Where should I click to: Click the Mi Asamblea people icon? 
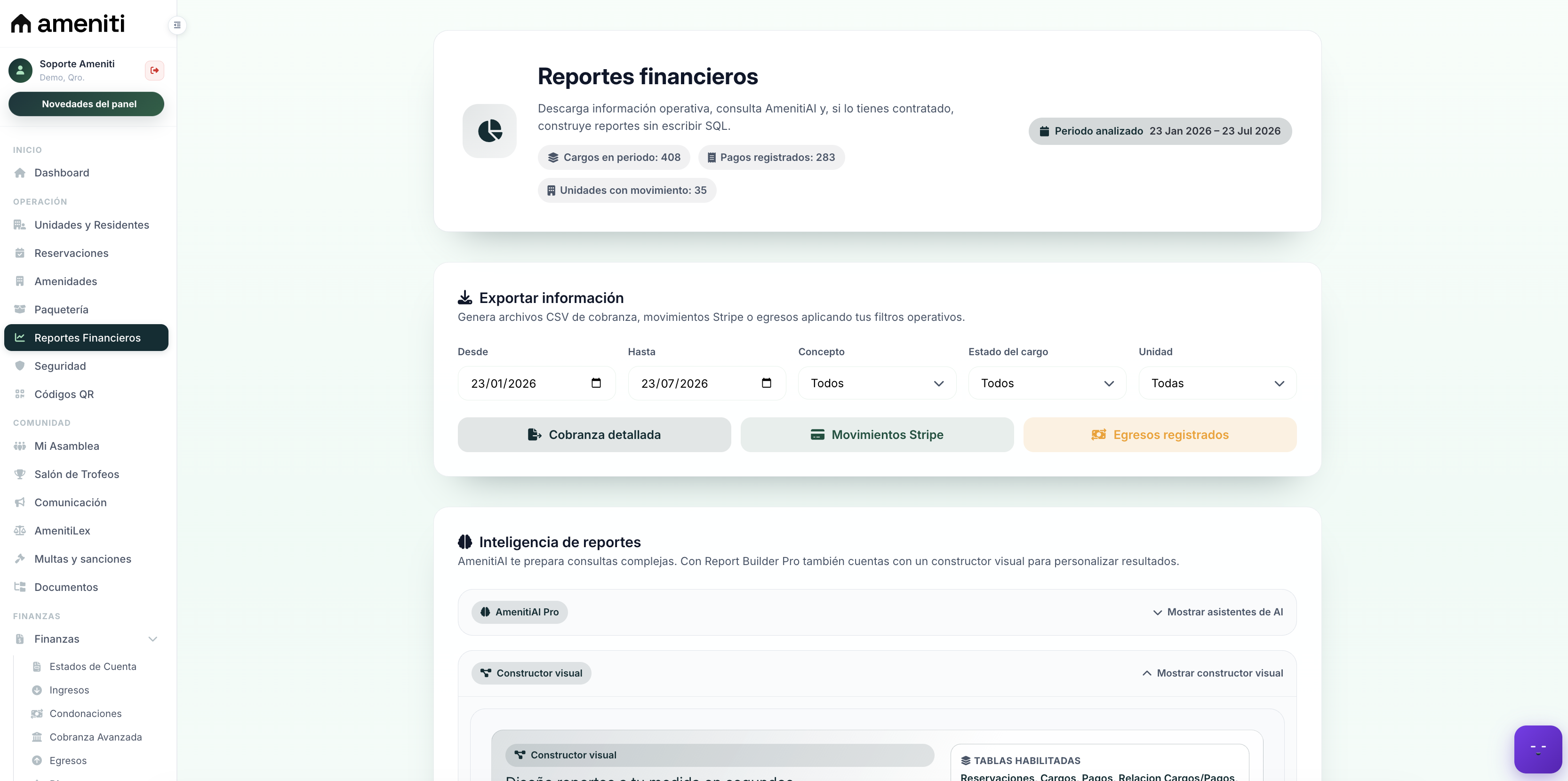[x=20, y=446]
